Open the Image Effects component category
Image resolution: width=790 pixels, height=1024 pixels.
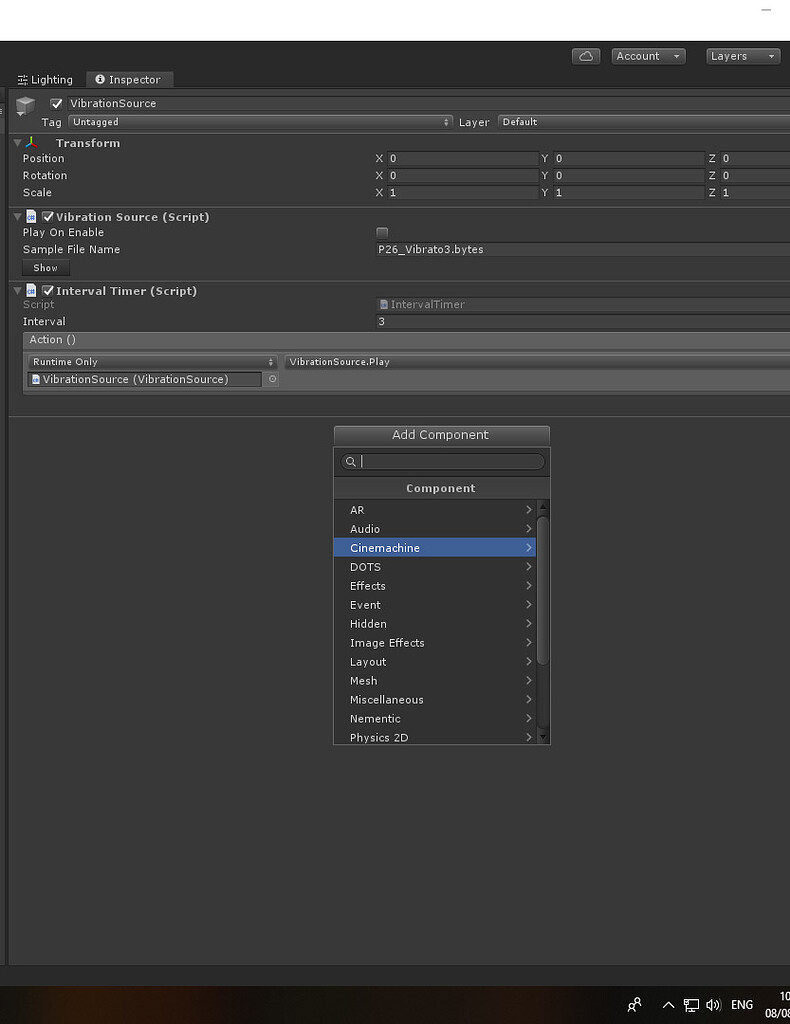click(435, 643)
